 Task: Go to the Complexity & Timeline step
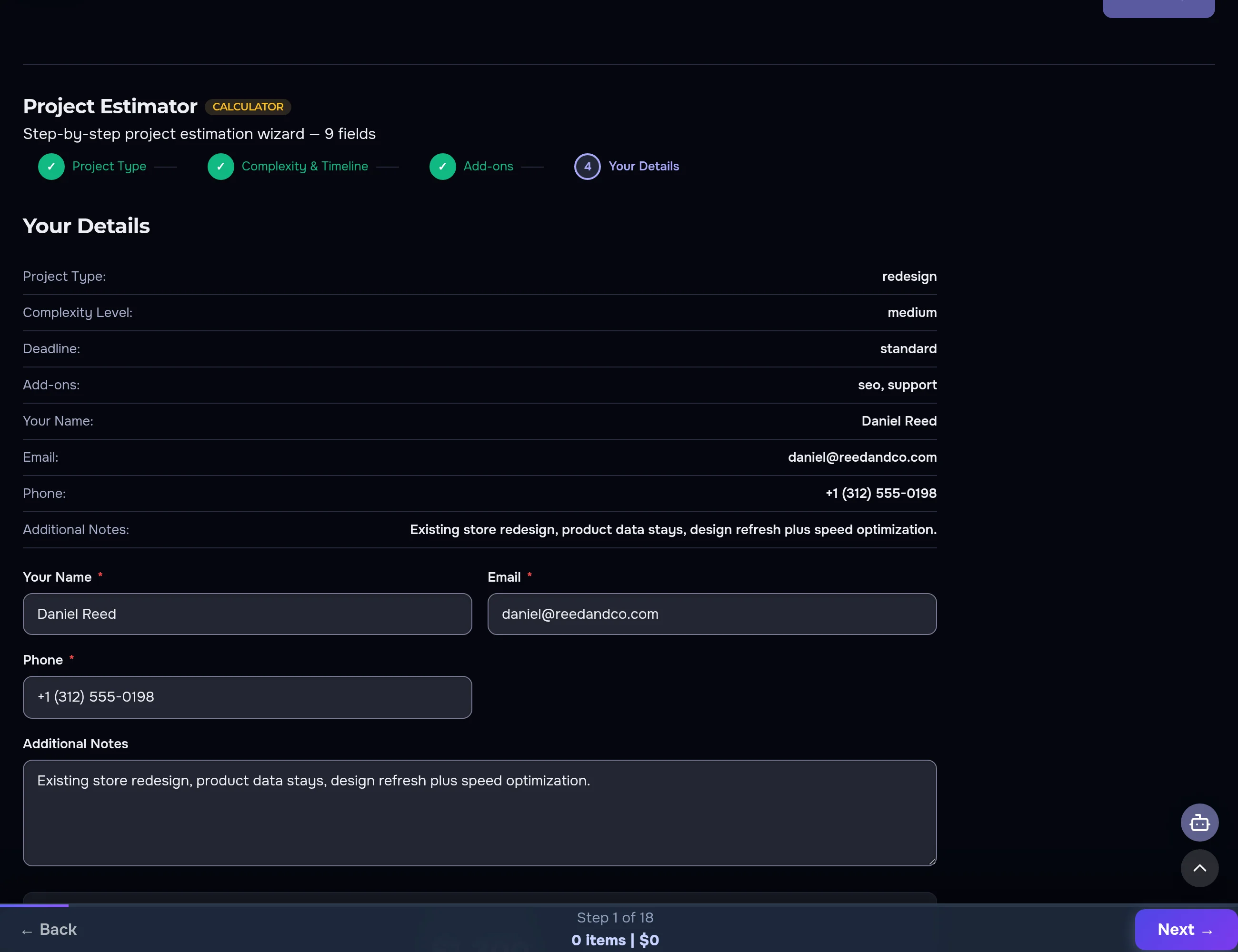point(305,166)
